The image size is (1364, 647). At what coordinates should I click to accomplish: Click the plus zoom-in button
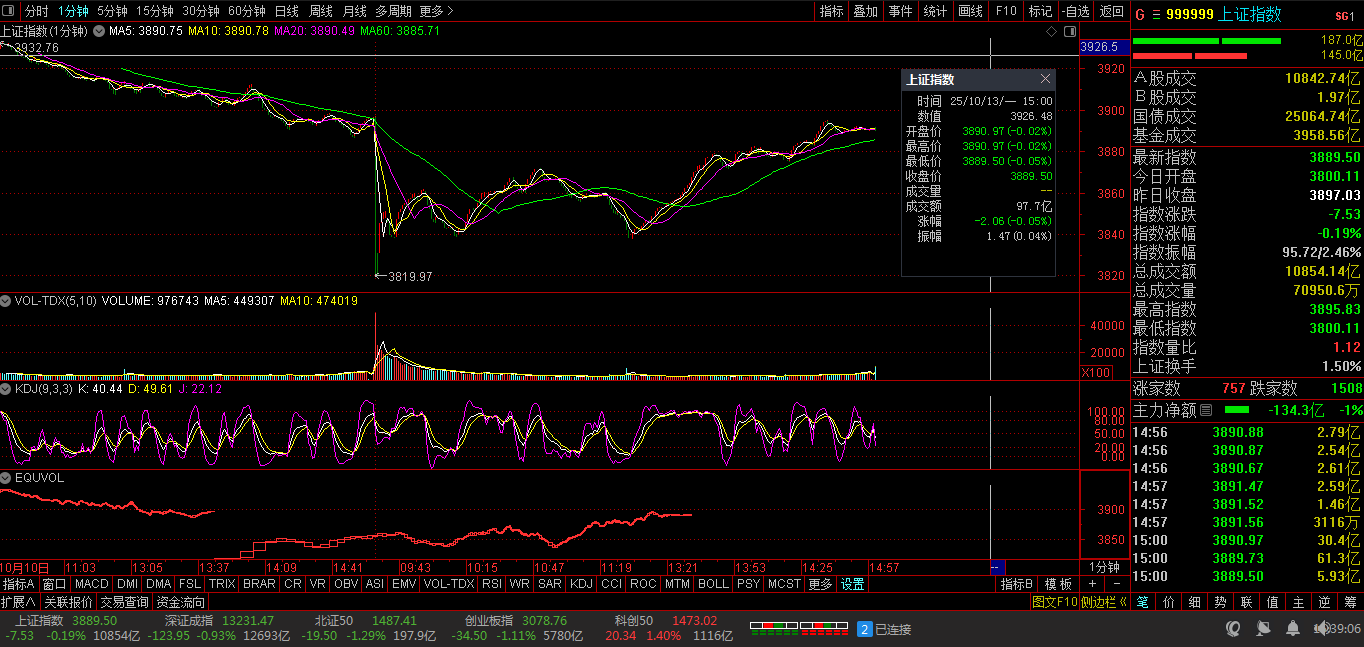[x=1093, y=584]
